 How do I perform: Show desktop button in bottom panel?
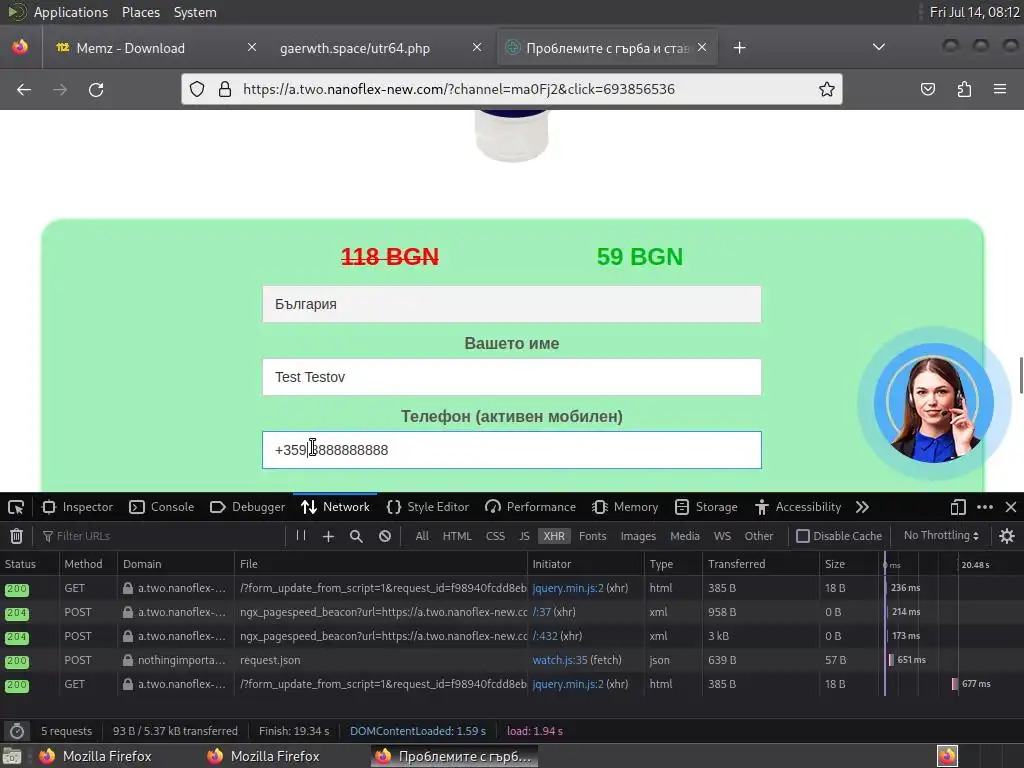(x=12, y=756)
